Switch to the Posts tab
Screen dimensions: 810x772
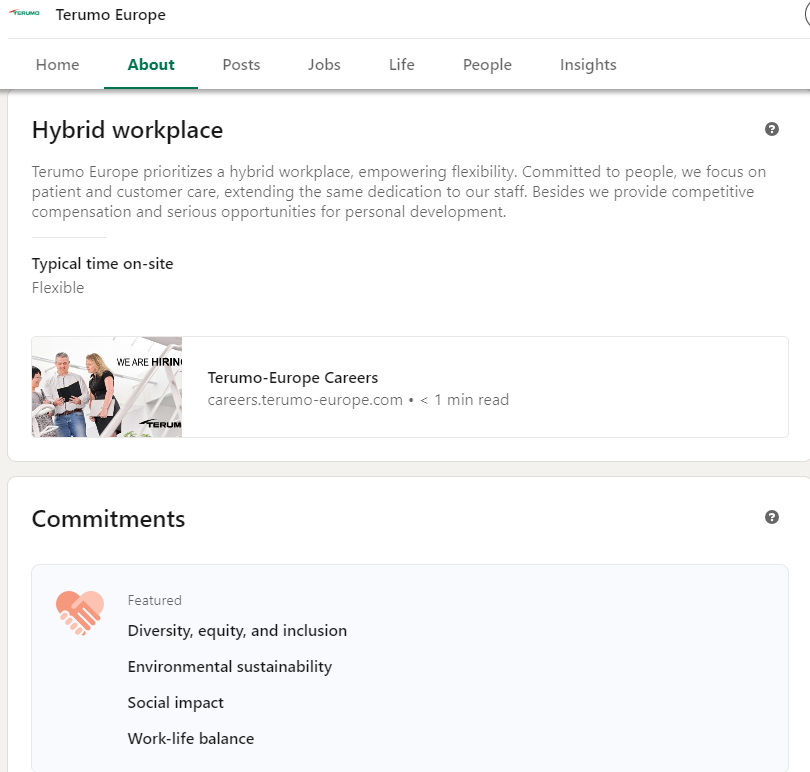point(241,65)
